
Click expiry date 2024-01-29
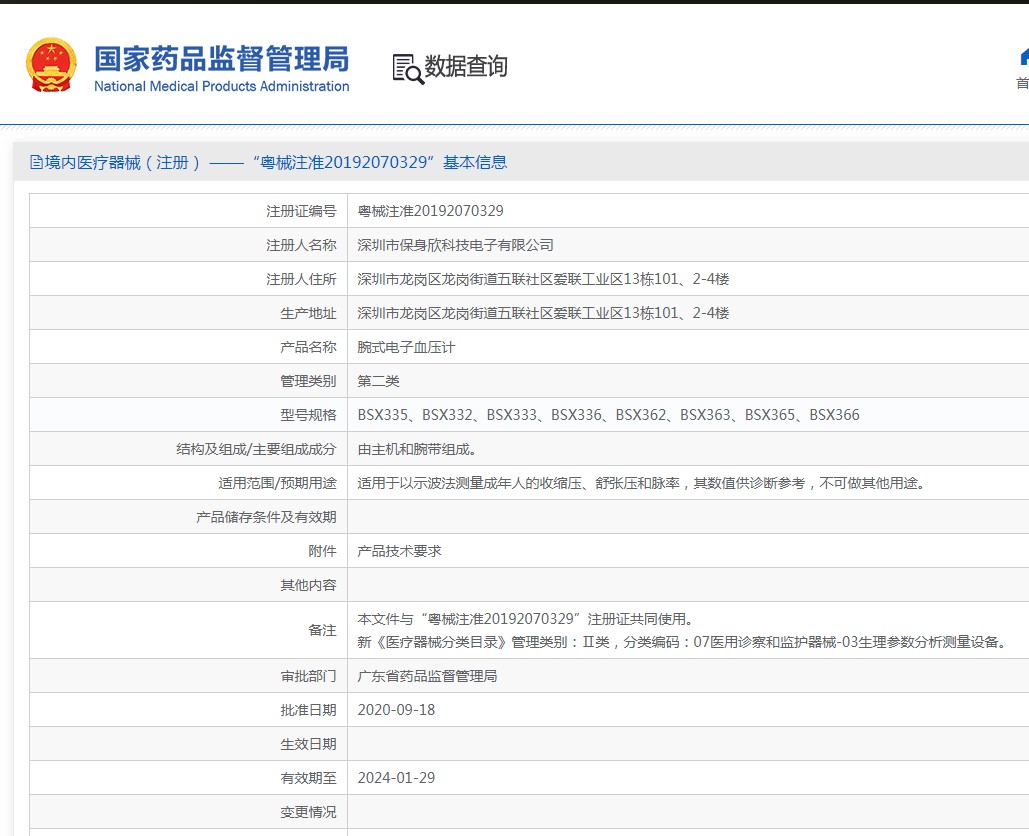tap(396, 778)
